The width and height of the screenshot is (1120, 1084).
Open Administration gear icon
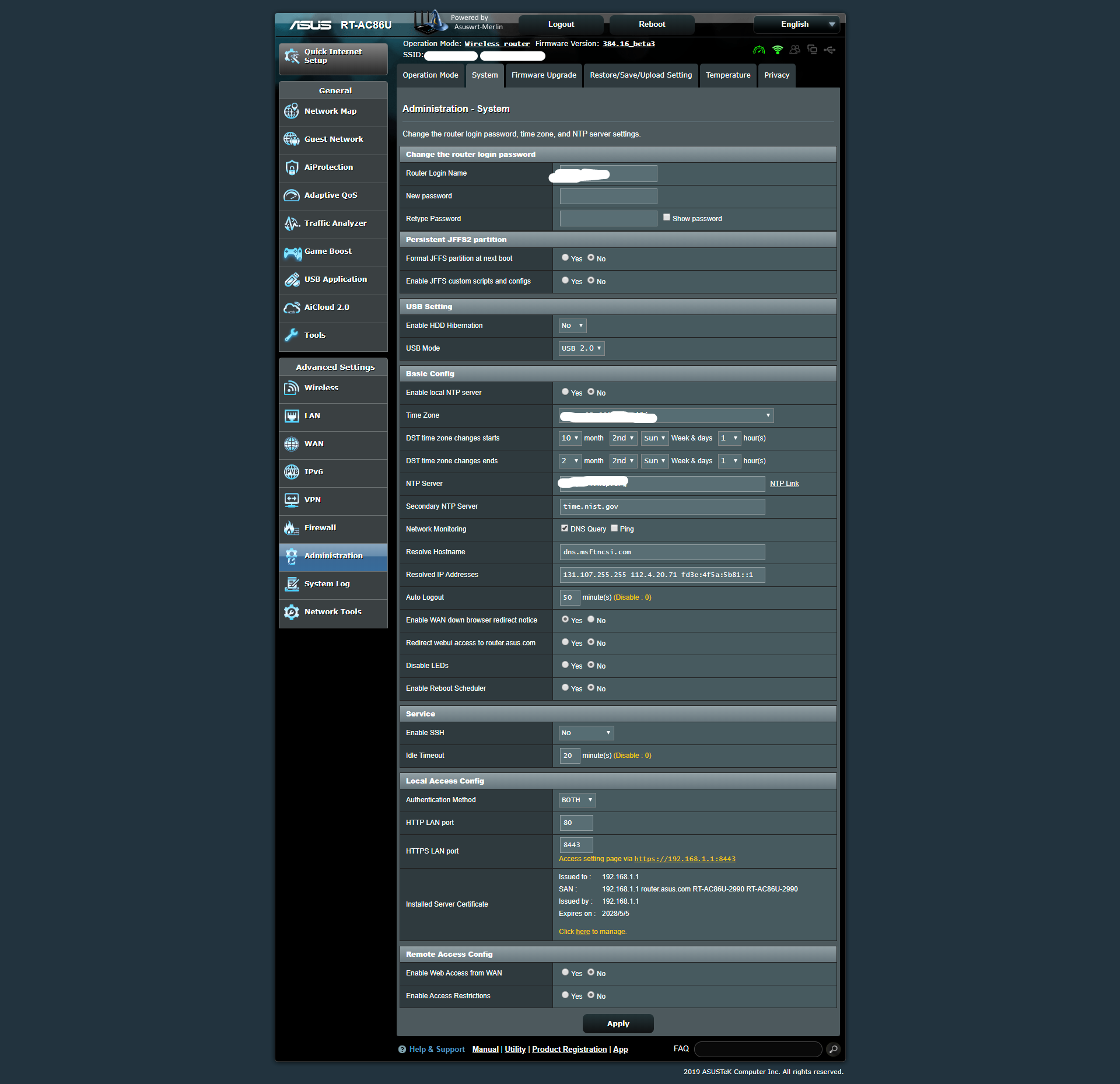click(x=292, y=556)
